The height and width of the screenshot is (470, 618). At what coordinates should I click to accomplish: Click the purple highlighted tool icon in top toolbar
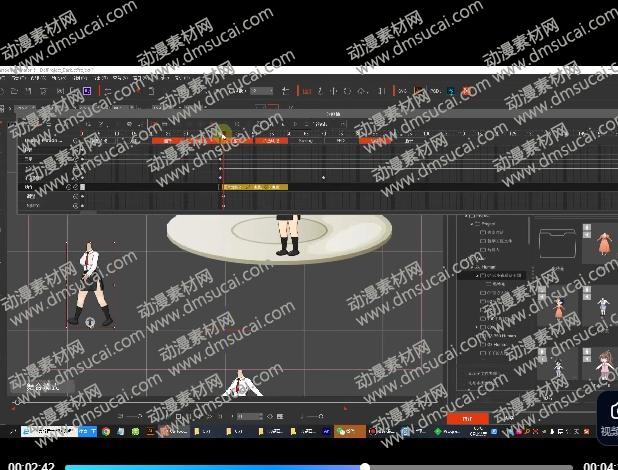tap(87, 91)
